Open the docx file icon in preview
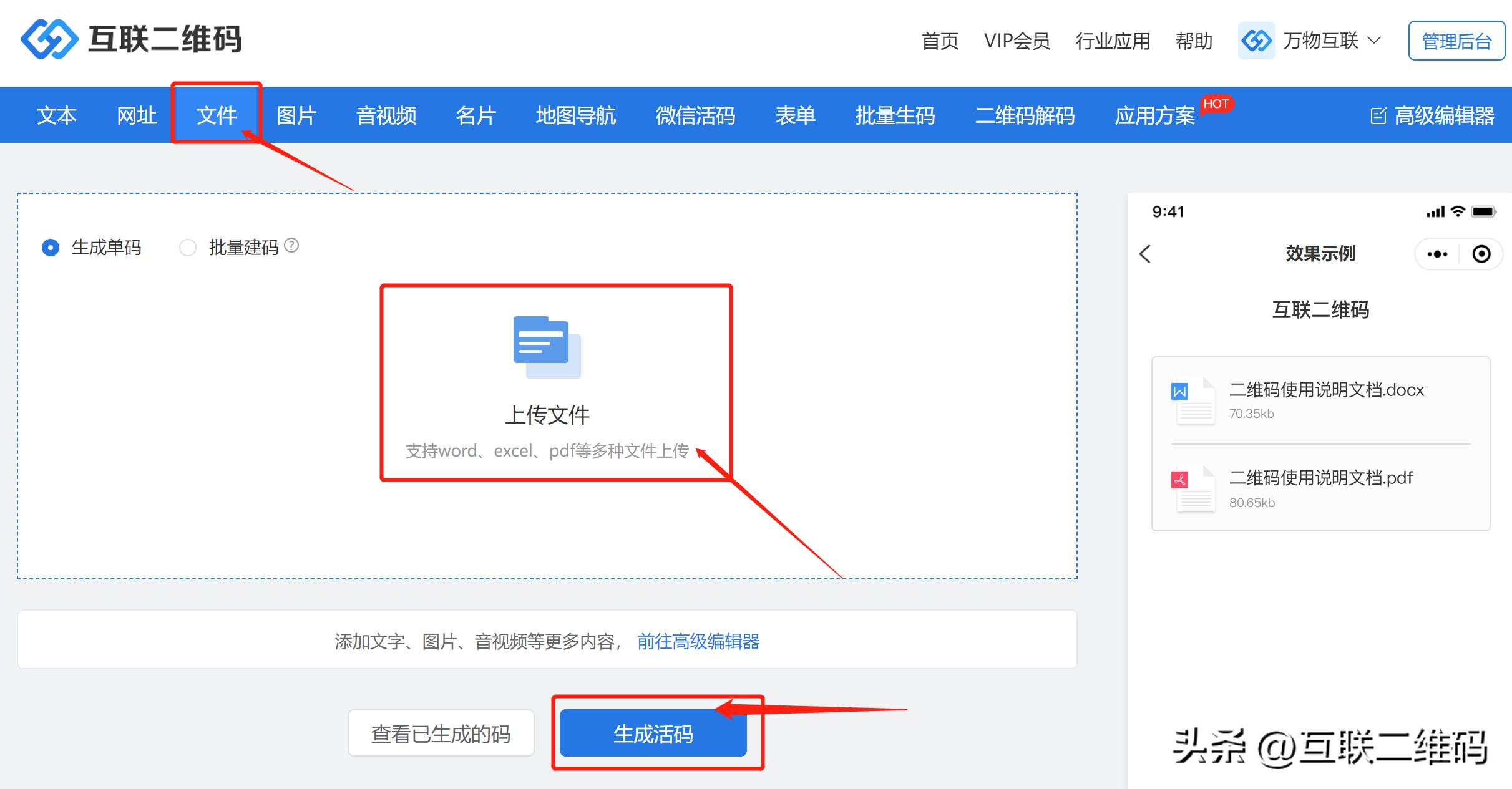The image size is (1512, 789). point(1194,401)
